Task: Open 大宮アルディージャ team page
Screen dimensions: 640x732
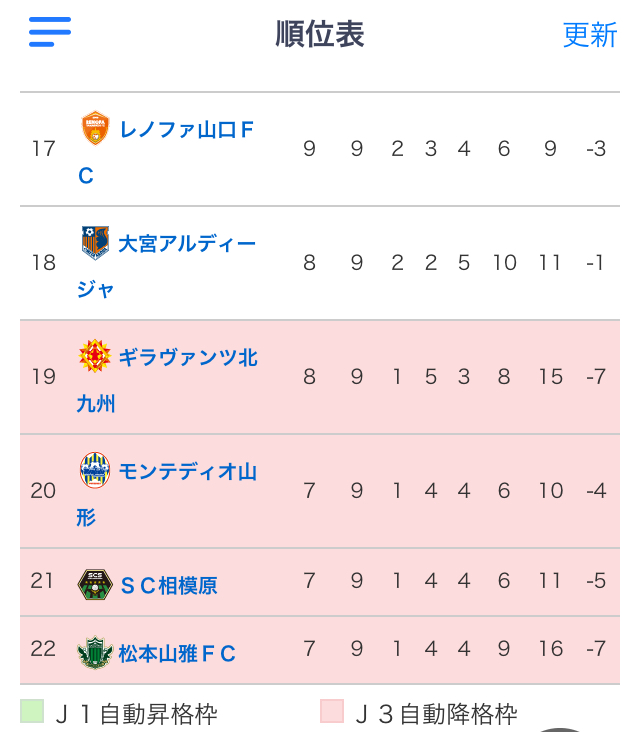Action: tap(187, 244)
